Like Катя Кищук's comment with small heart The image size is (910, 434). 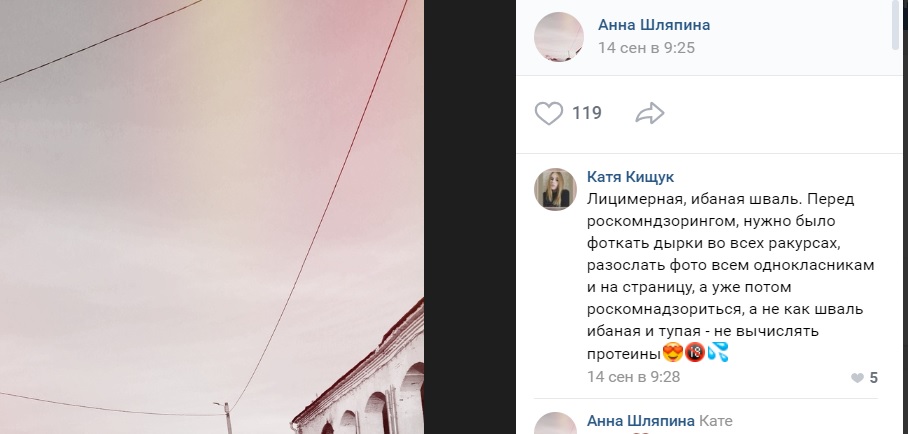857,378
